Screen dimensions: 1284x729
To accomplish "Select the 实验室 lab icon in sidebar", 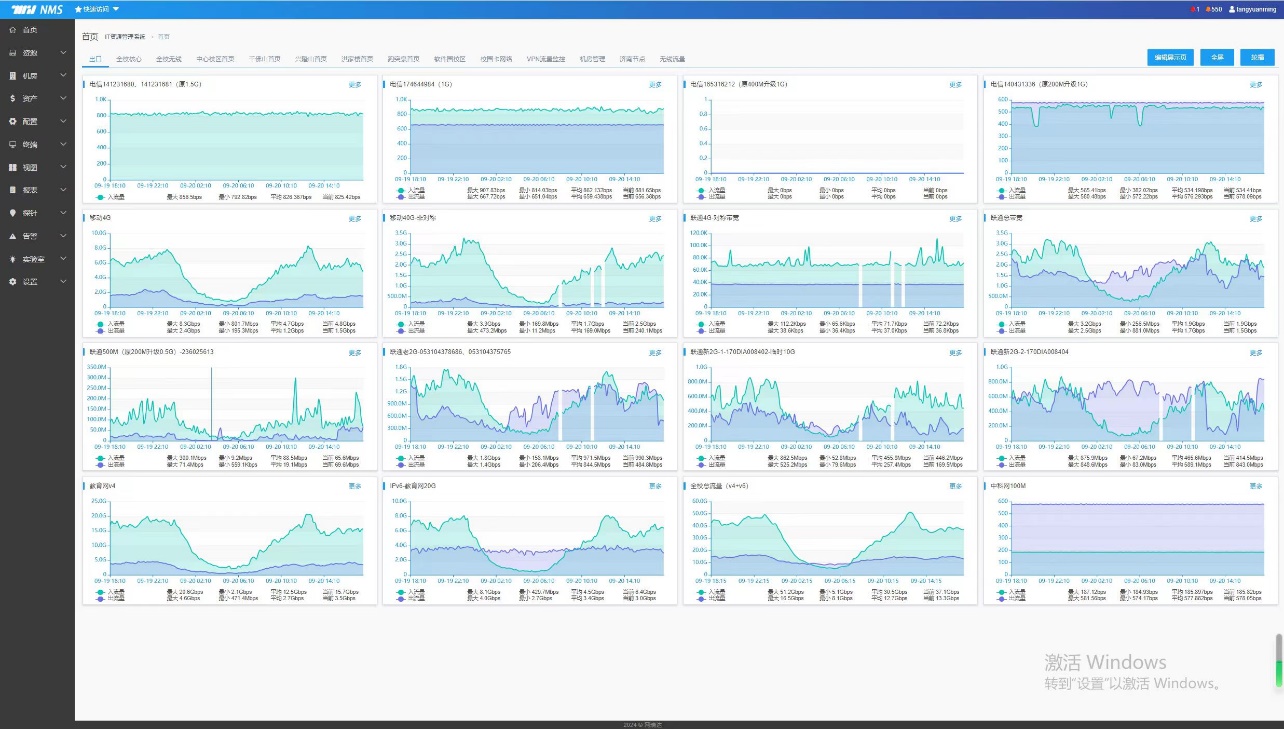I will coord(12,258).
